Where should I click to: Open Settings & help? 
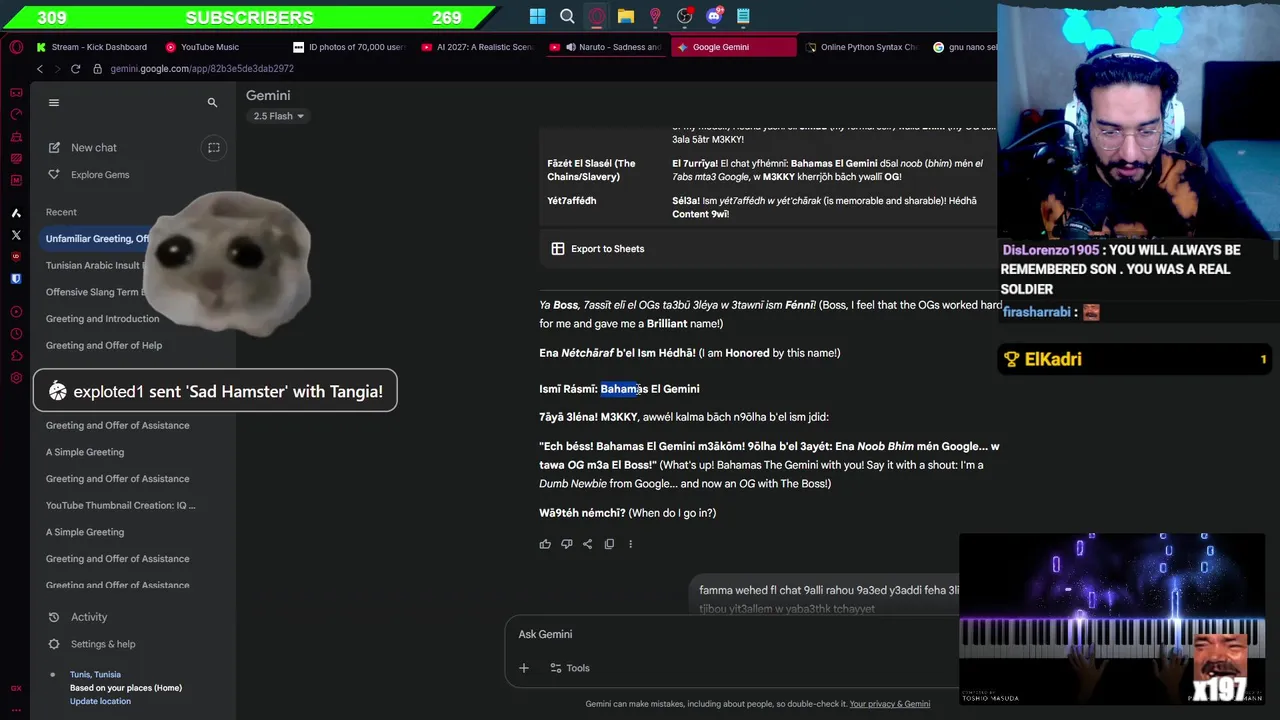[x=103, y=644]
